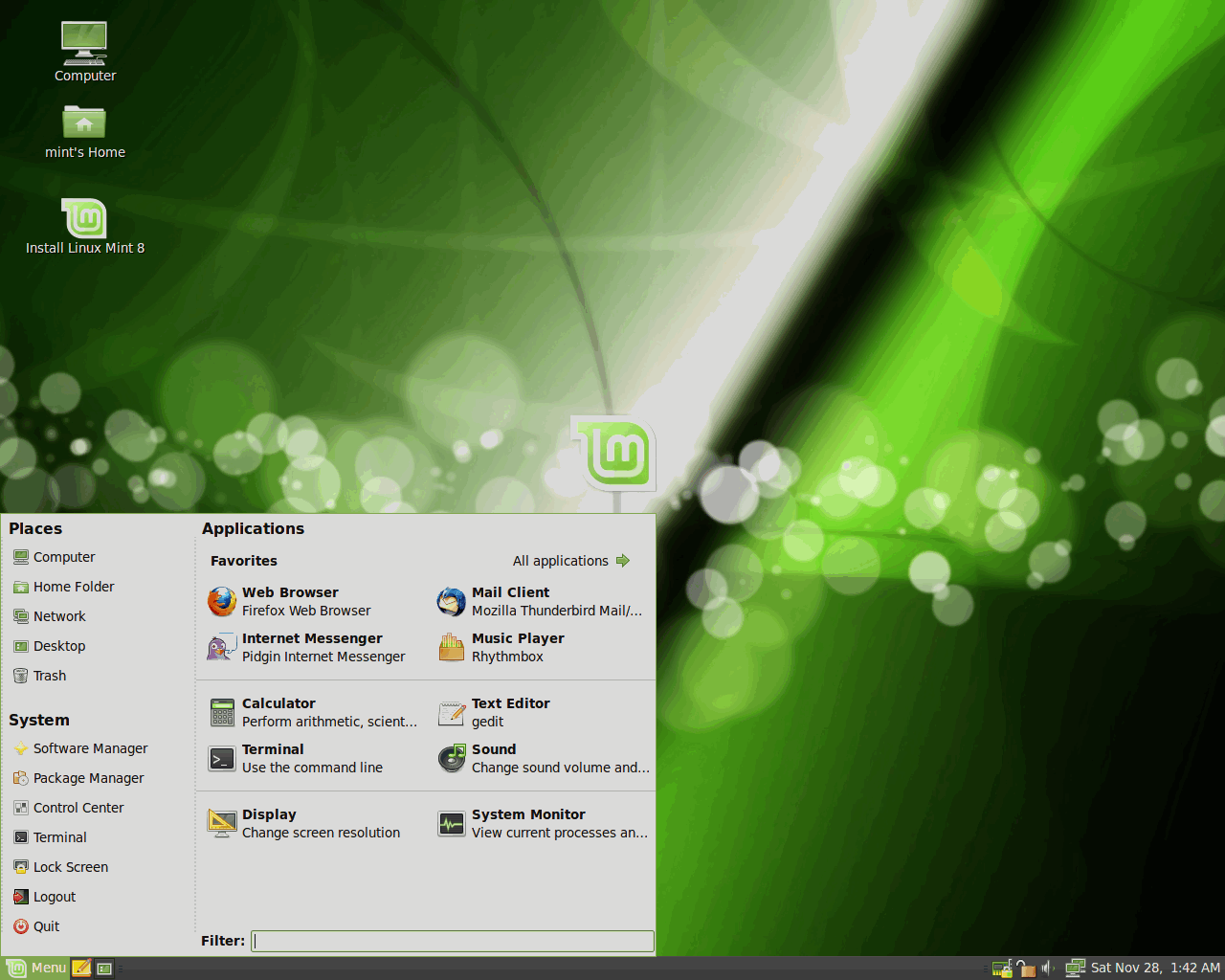This screenshot has width=1225, height=980.
Task: Open the notes pencil icon in panel
Action: point(82,968)
